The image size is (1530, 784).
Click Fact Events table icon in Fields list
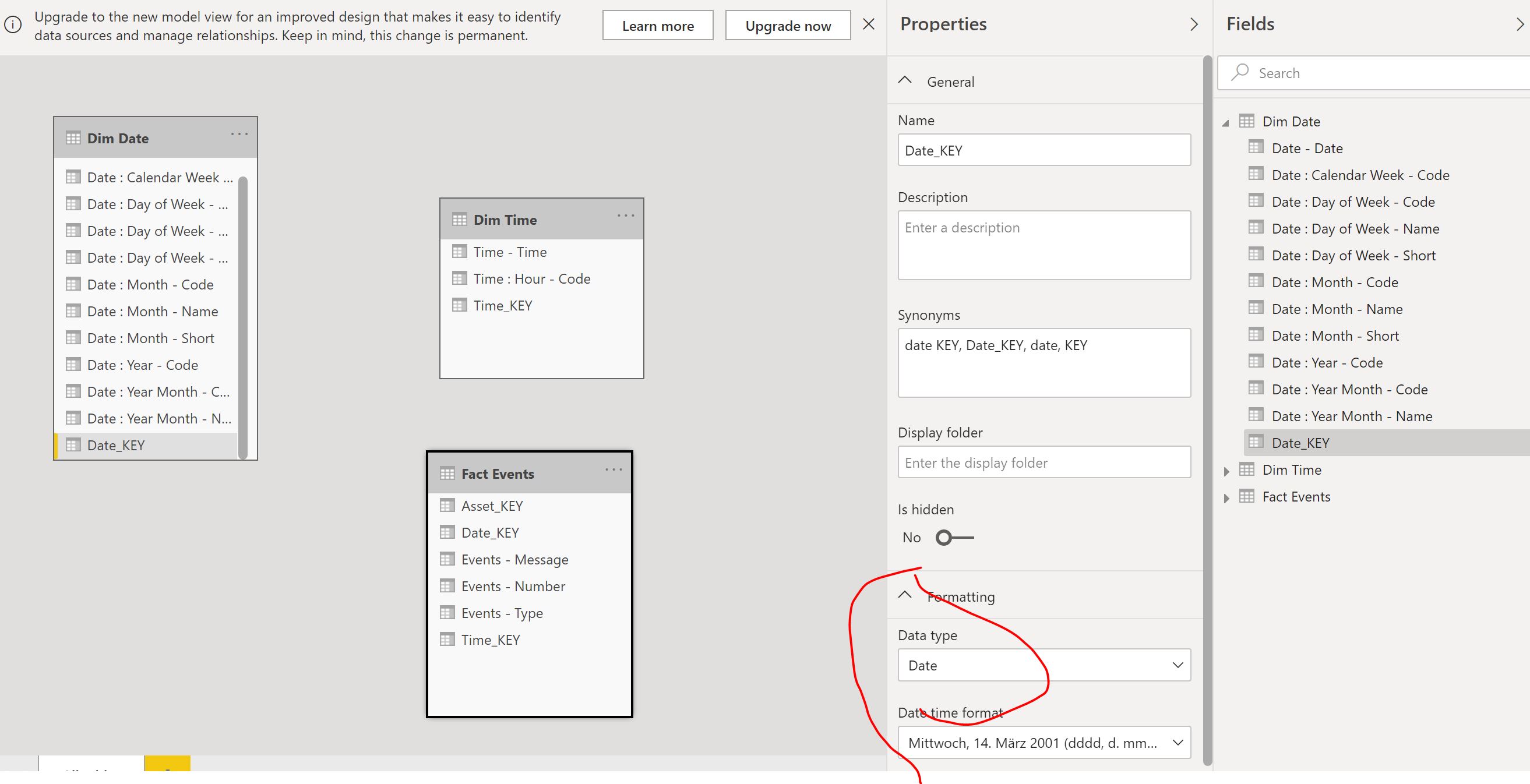coord(1247,496)
